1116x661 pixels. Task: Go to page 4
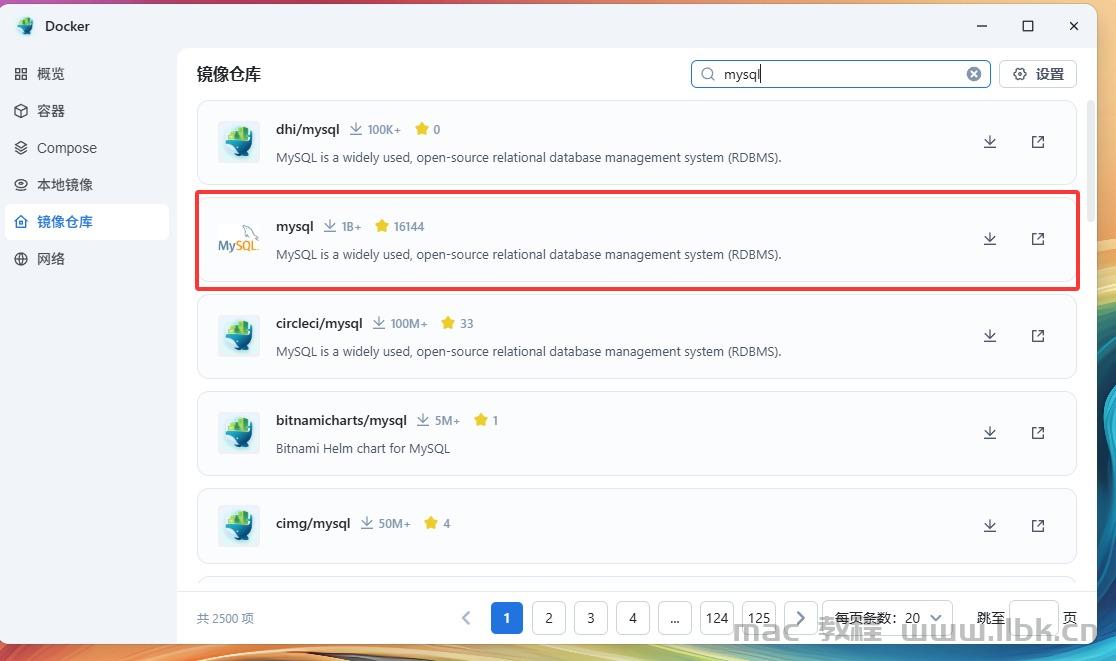tap(633, 618)
